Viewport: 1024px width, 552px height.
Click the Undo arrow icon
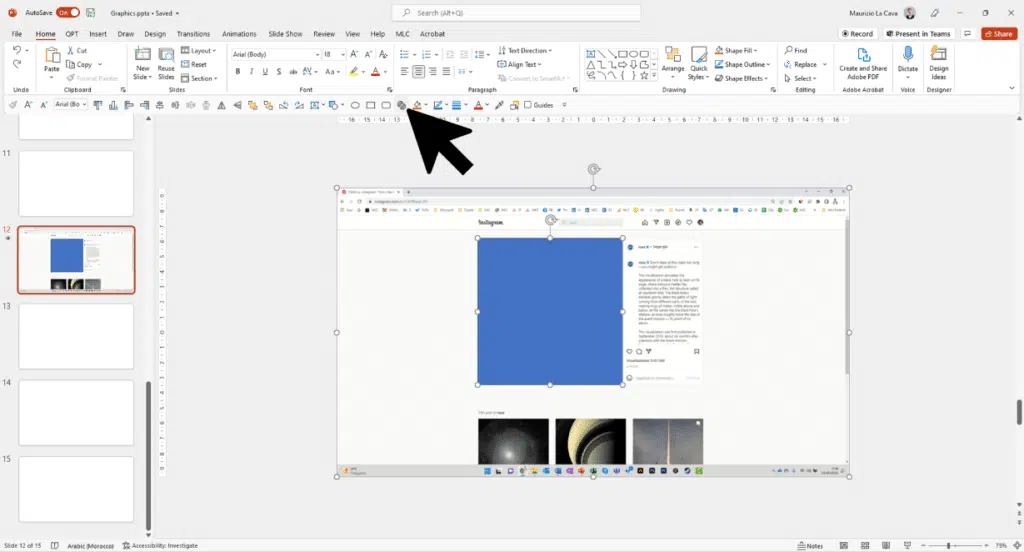[17, 50]
